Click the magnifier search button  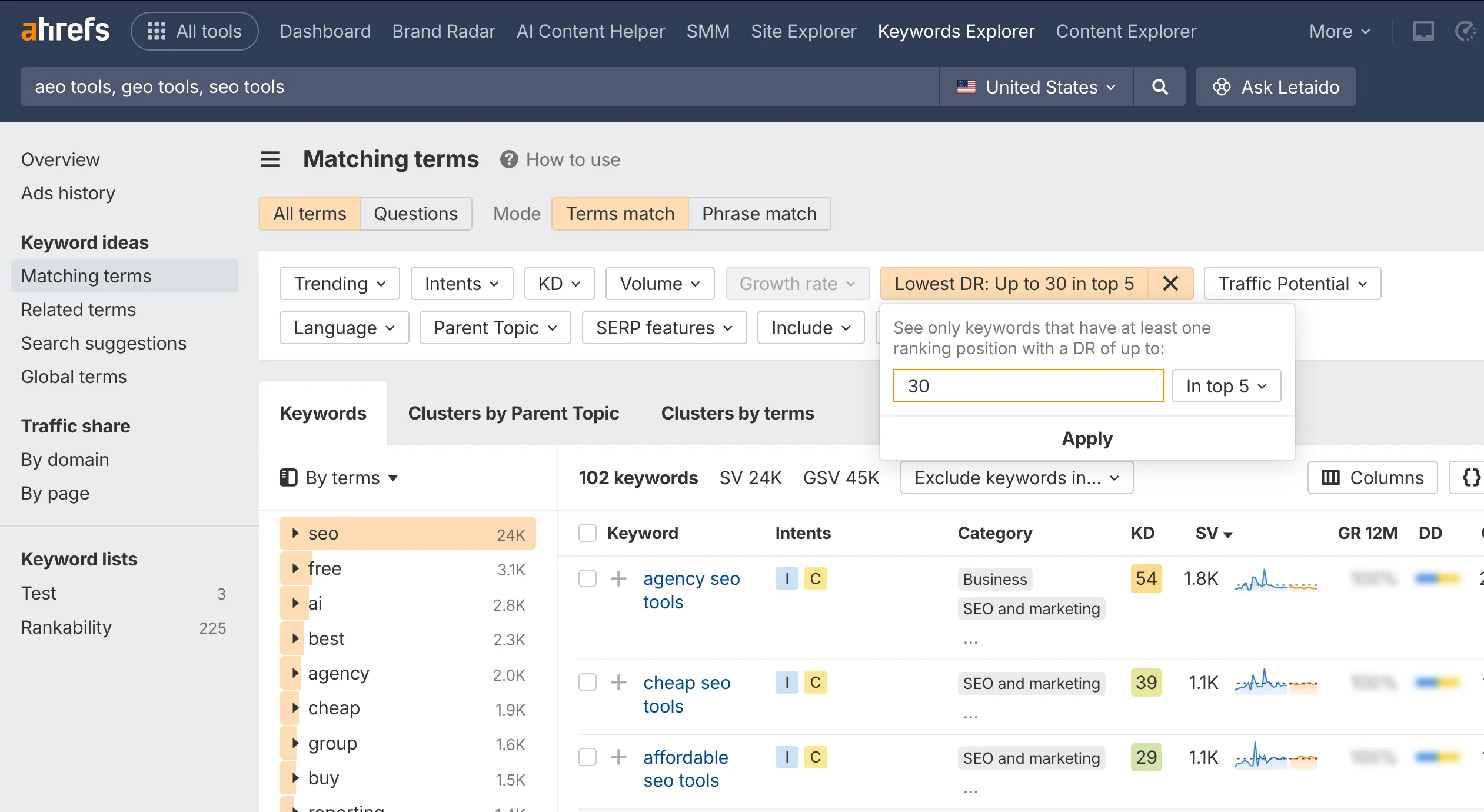click(x=1159, y=86)
